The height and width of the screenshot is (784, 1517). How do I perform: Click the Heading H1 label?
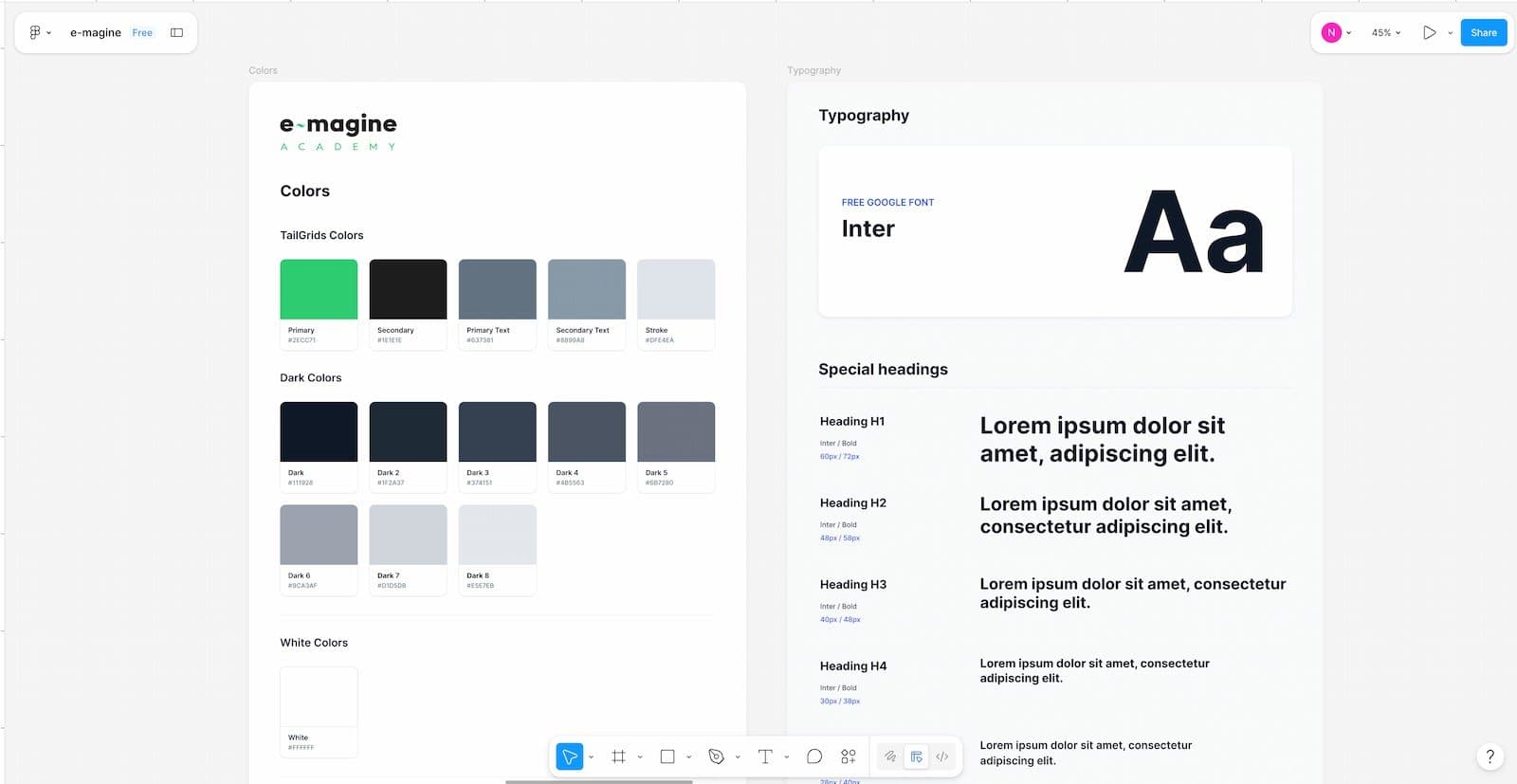[852, 421]
